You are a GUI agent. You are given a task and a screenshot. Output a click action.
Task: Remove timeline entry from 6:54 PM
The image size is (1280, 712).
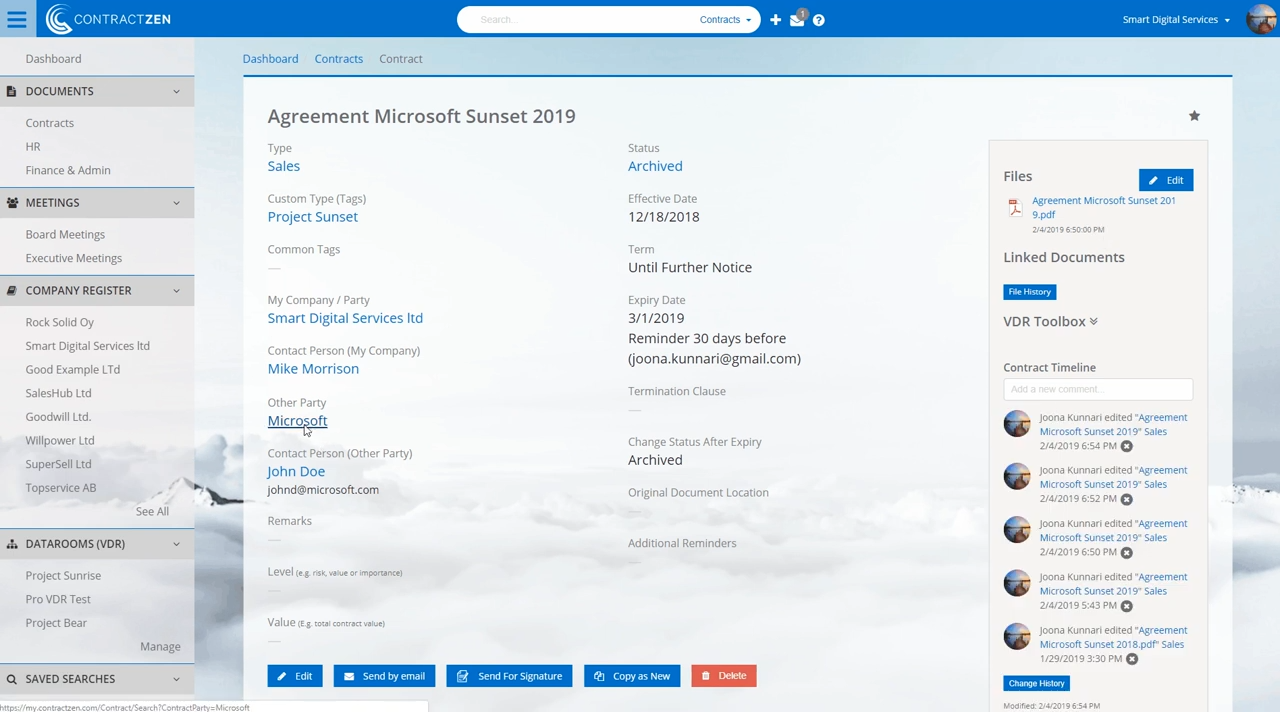tap(1126, 446)
